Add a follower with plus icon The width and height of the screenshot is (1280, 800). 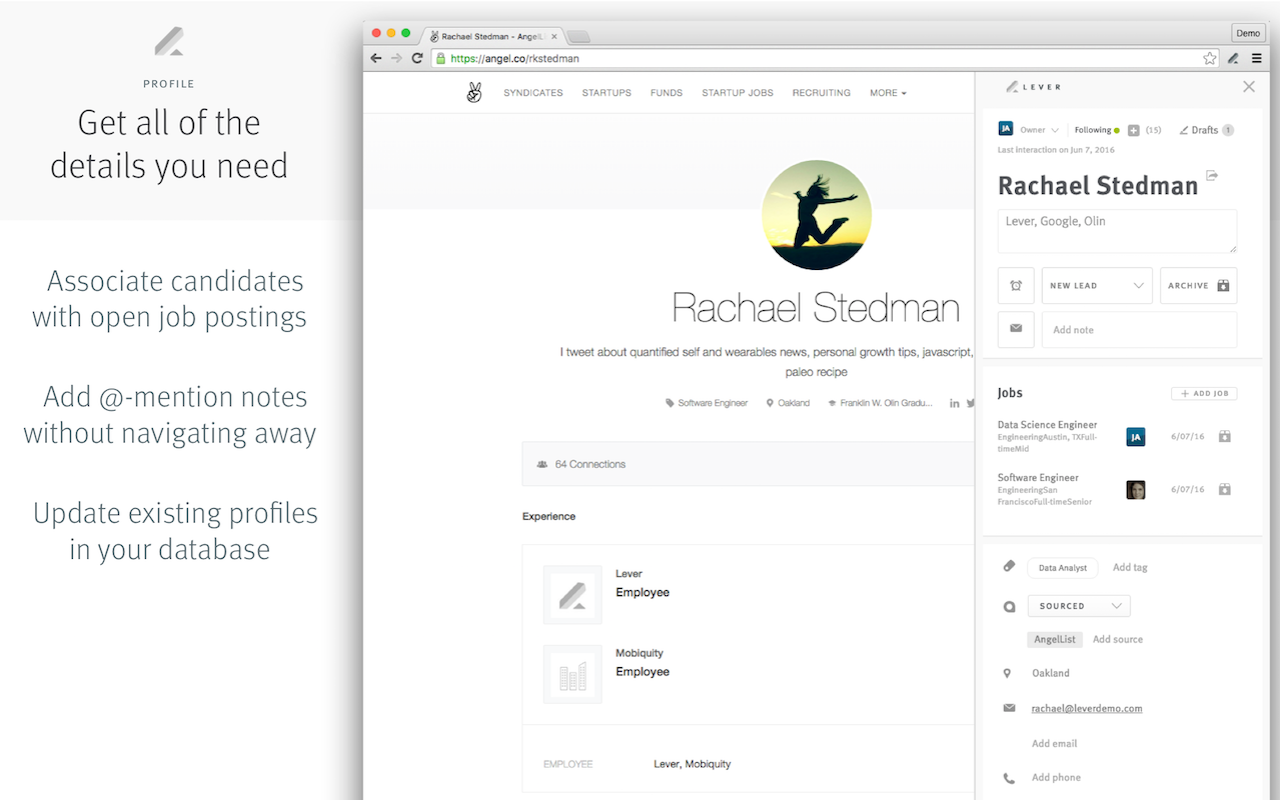click(1133, 130)
